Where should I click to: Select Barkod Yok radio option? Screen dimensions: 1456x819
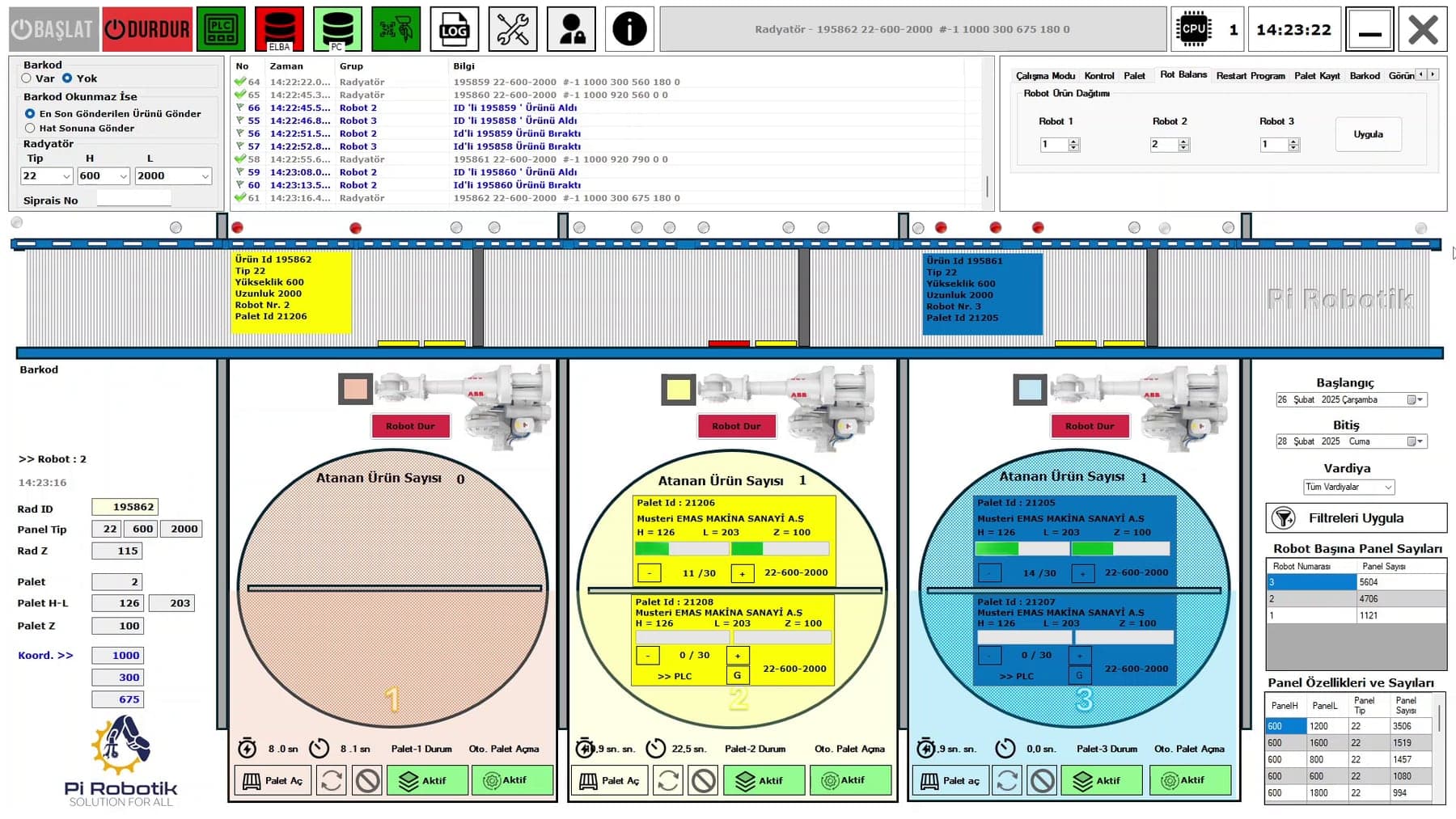point(67,78)
